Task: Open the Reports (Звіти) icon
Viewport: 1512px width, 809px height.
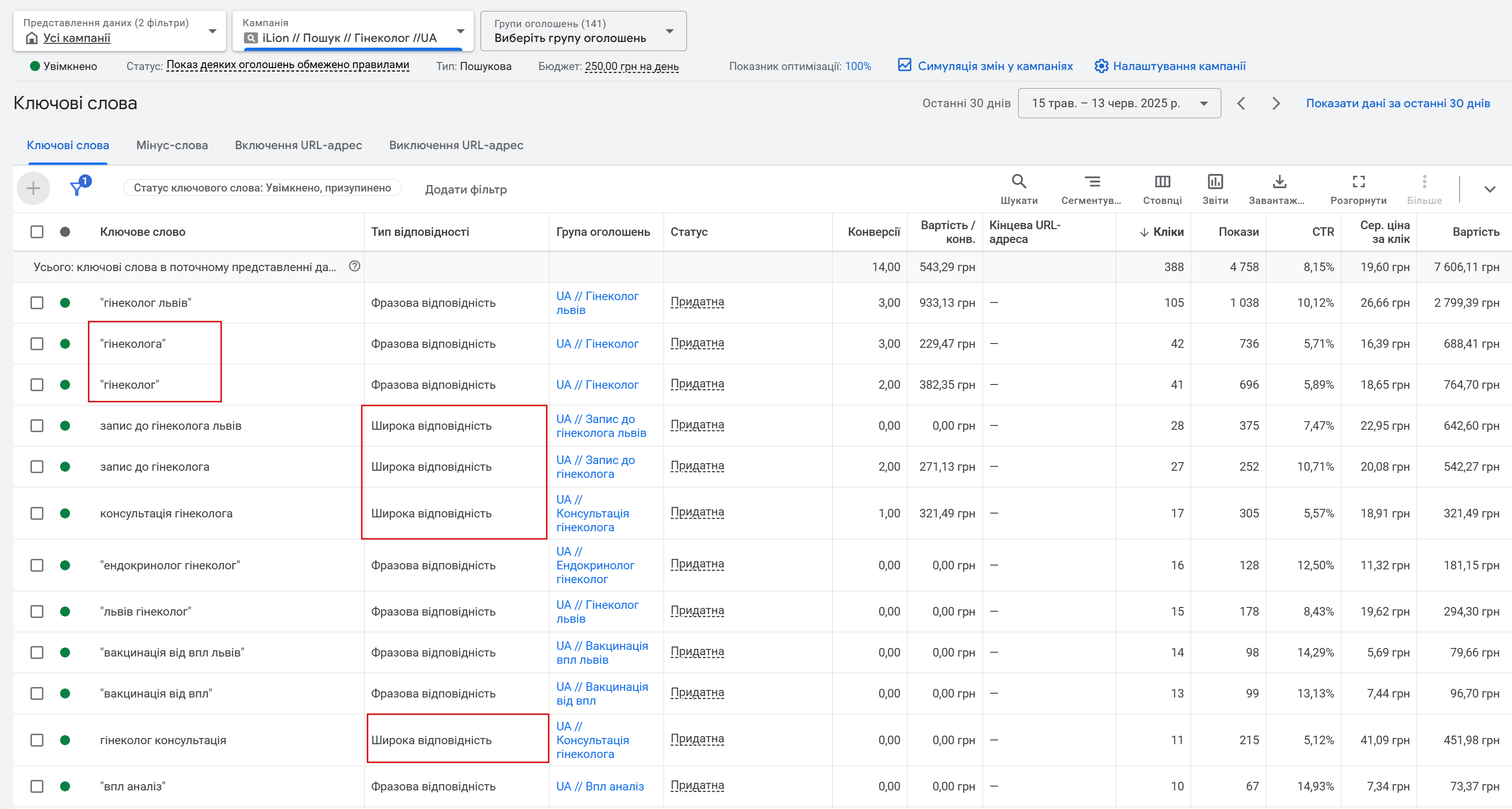Action: pos(1215,182)
